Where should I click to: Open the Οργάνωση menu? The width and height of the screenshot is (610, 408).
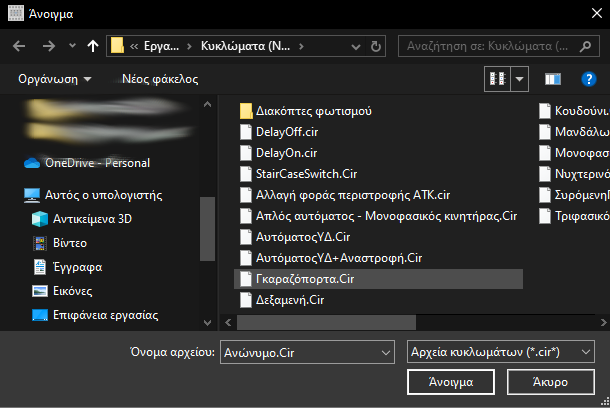tap(54, 78)
